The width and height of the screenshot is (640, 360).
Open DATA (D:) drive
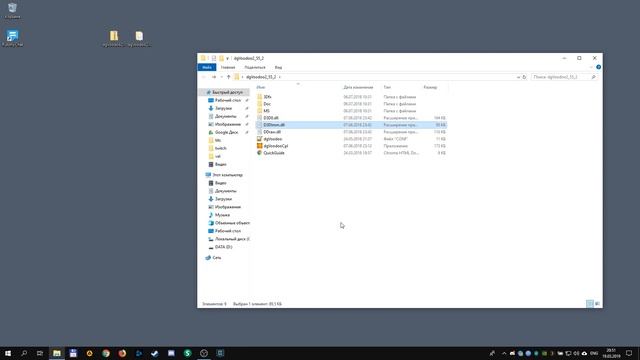[x=223, y=247]
